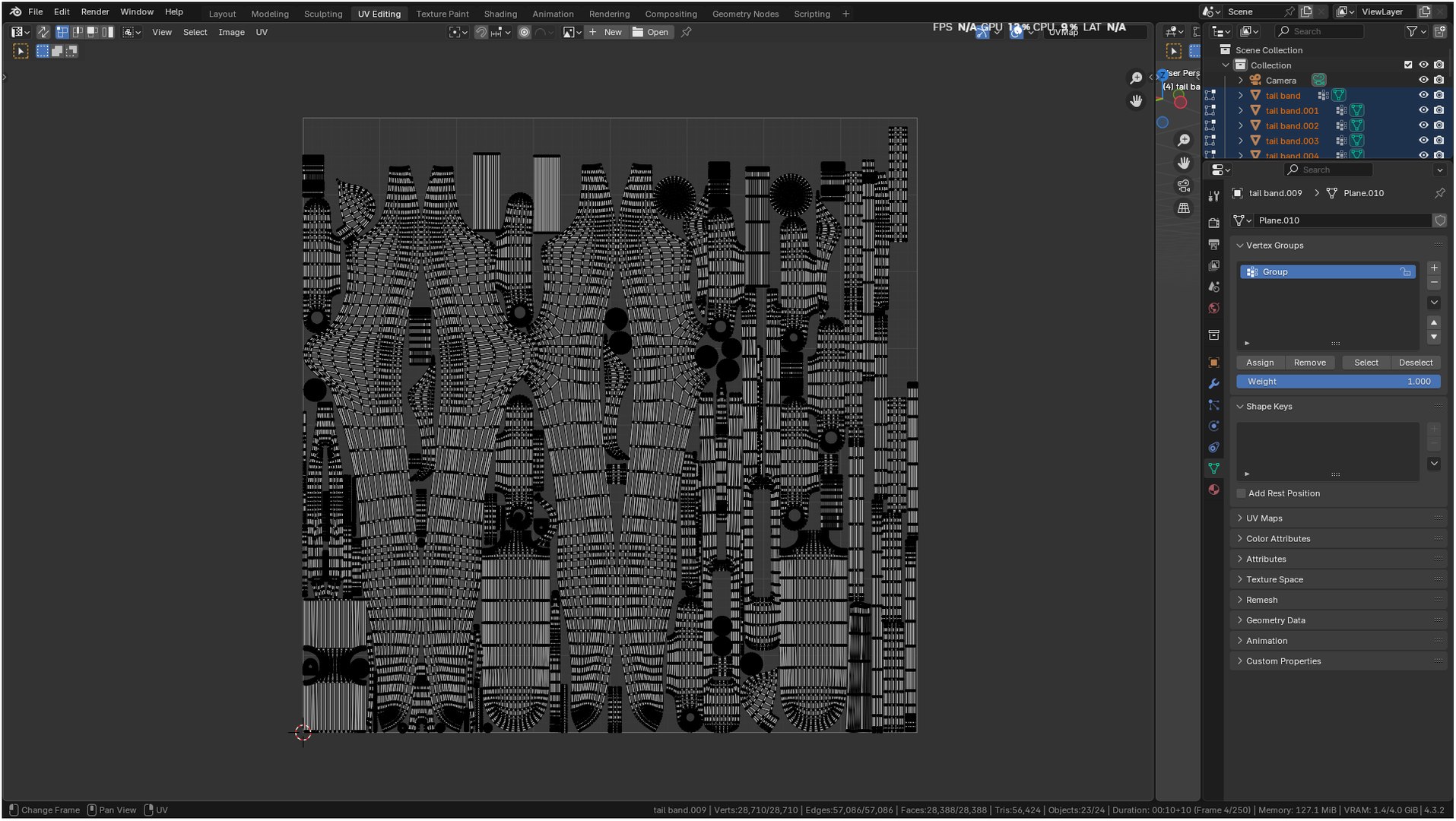1456x821 pixels.
Task: Add a new vertex group with plus
Action: (1434, 268)
